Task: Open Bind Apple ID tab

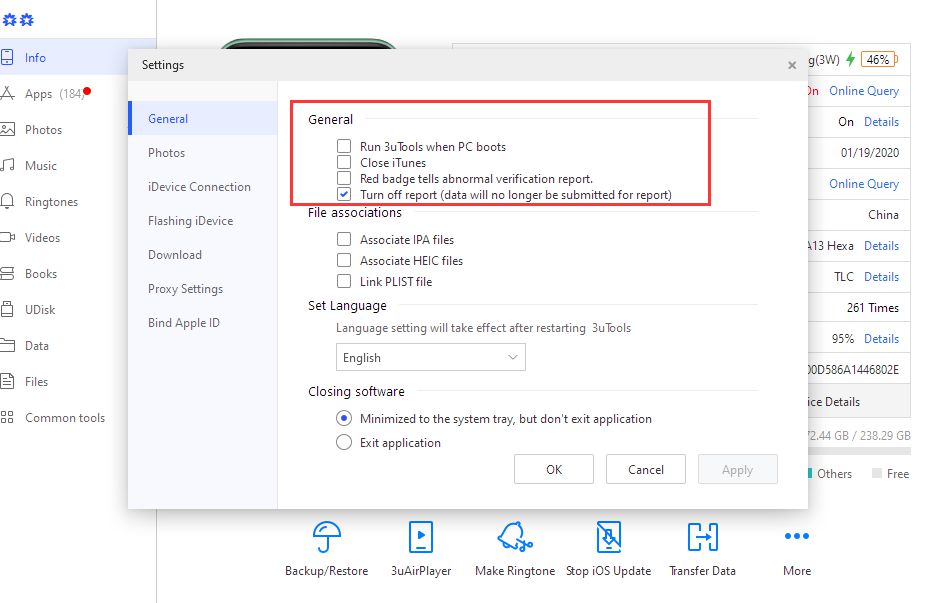Action: (203, 322)
